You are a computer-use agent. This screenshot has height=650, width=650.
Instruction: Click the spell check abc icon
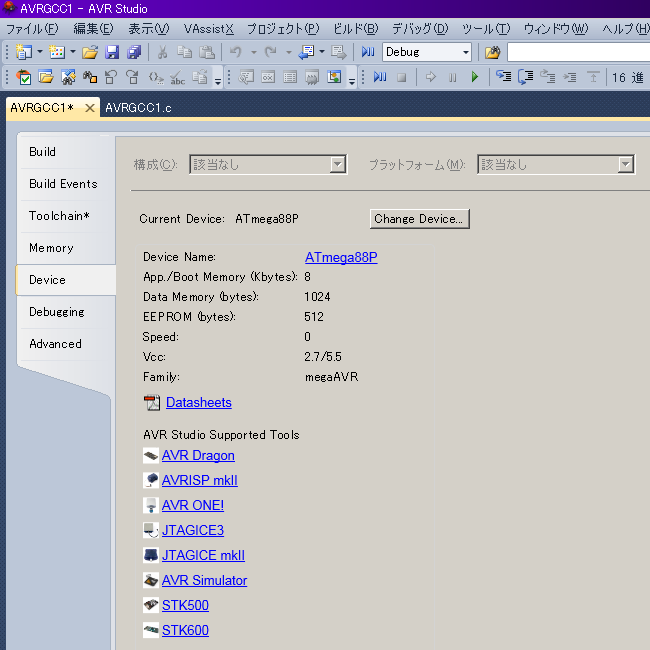178,77
